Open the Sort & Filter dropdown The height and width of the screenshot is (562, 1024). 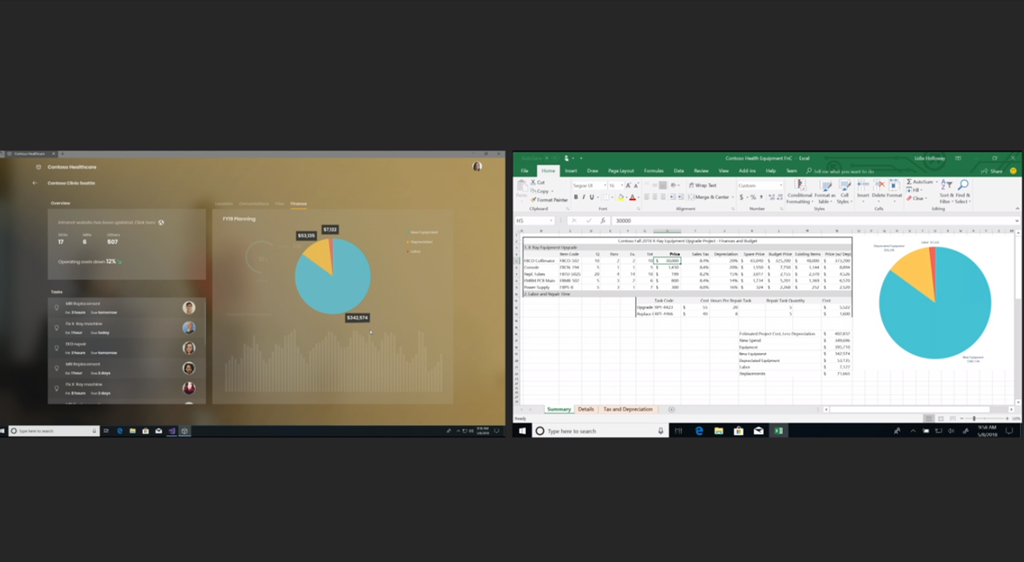pos(946,193)
